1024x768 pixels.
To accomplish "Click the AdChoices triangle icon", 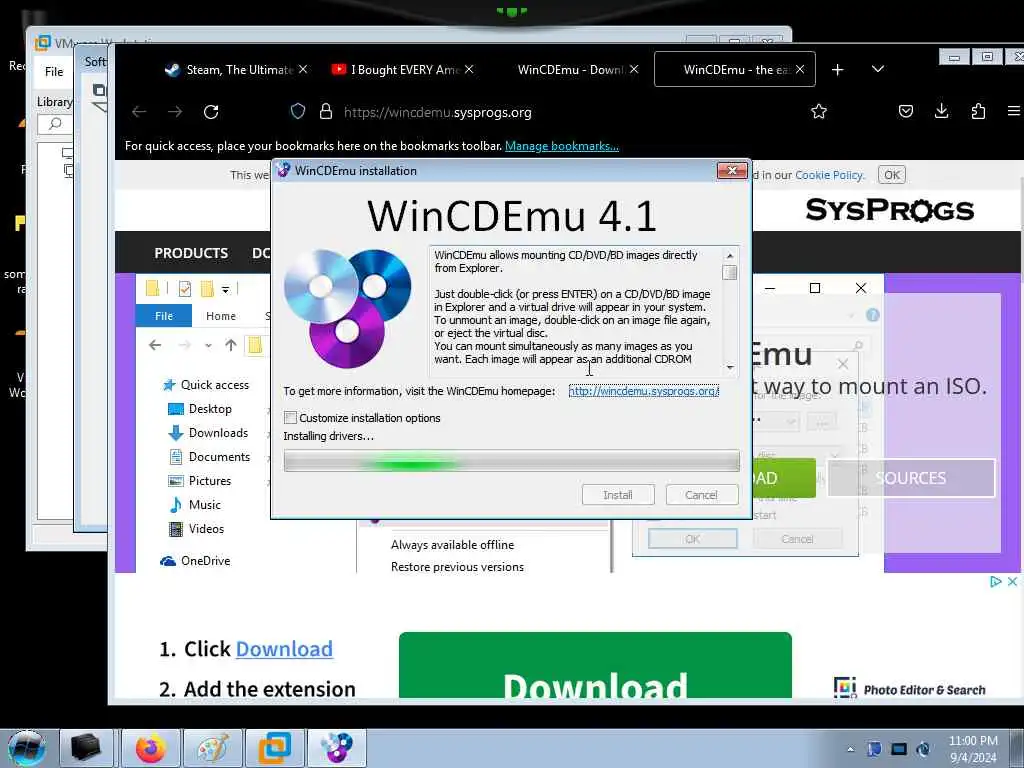I will [996, 581].
